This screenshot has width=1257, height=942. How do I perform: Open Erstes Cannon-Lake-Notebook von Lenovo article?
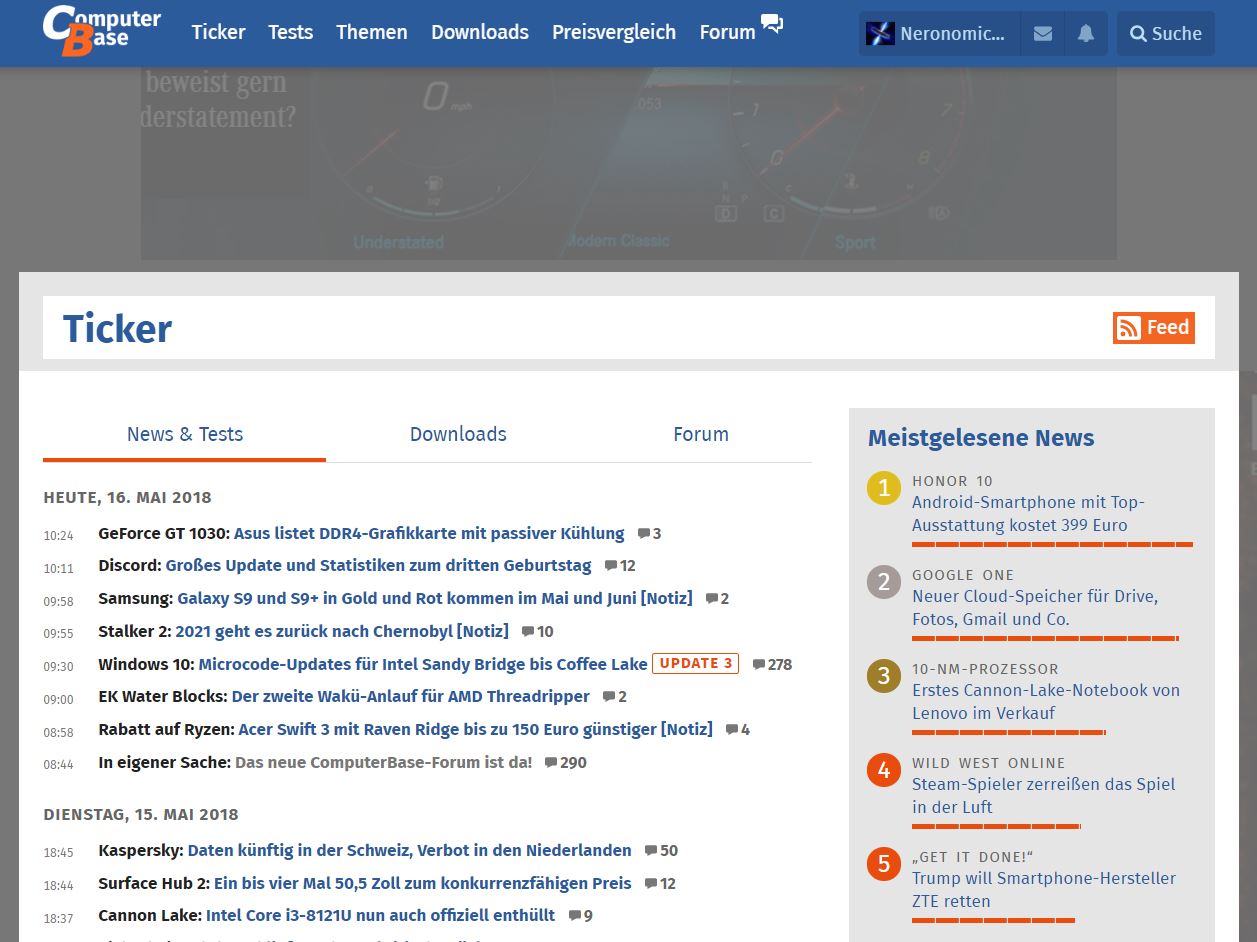(x=1046, y=702)
